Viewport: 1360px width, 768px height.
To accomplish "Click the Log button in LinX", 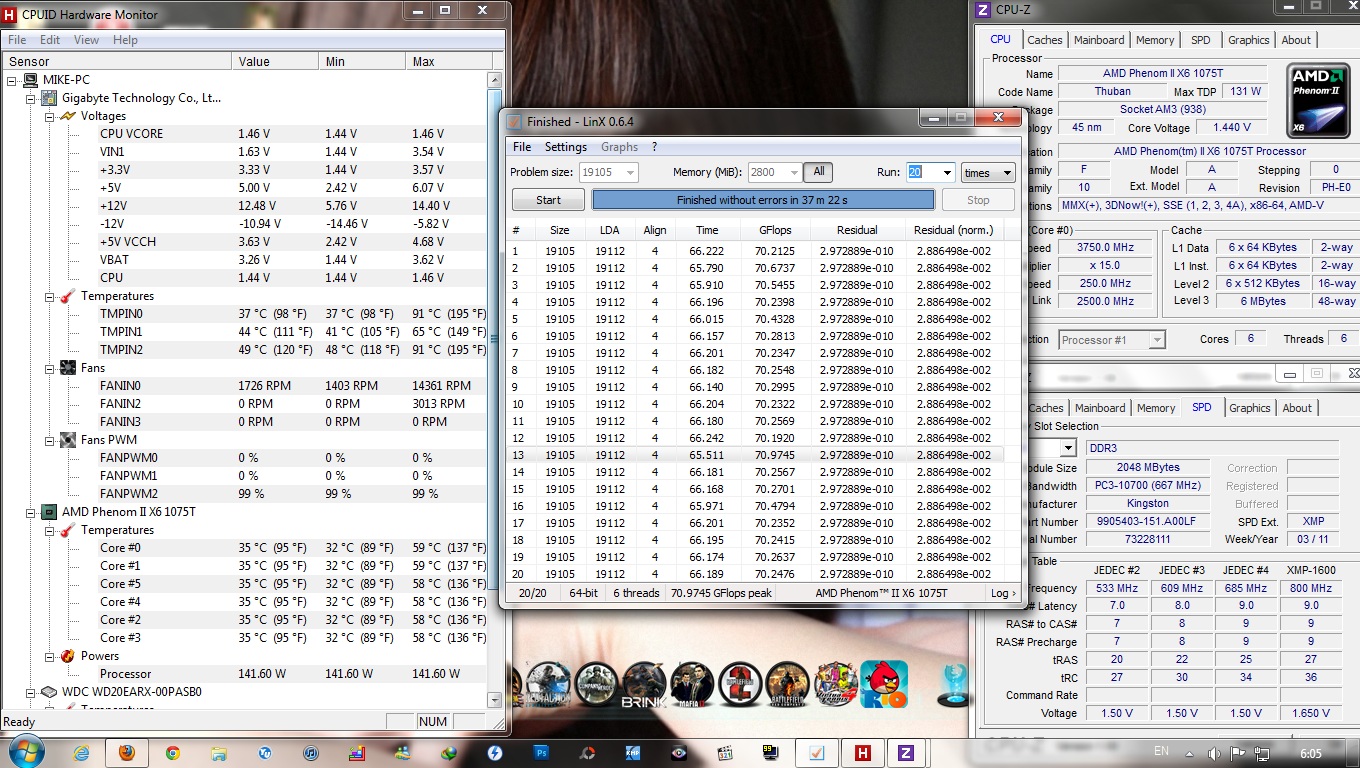I will click(x=1003, y=593).
